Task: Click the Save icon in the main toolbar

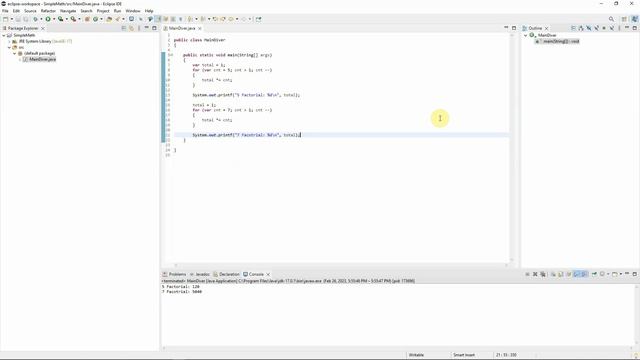Action: coord(18,19)
